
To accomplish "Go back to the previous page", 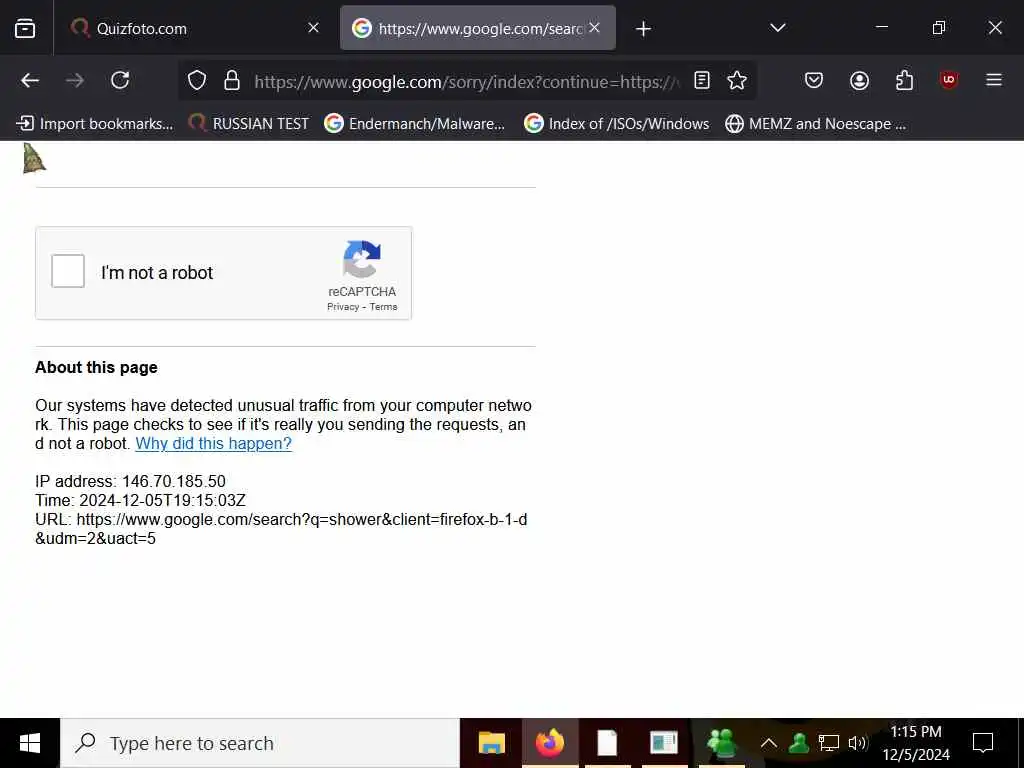I will 30,80.
